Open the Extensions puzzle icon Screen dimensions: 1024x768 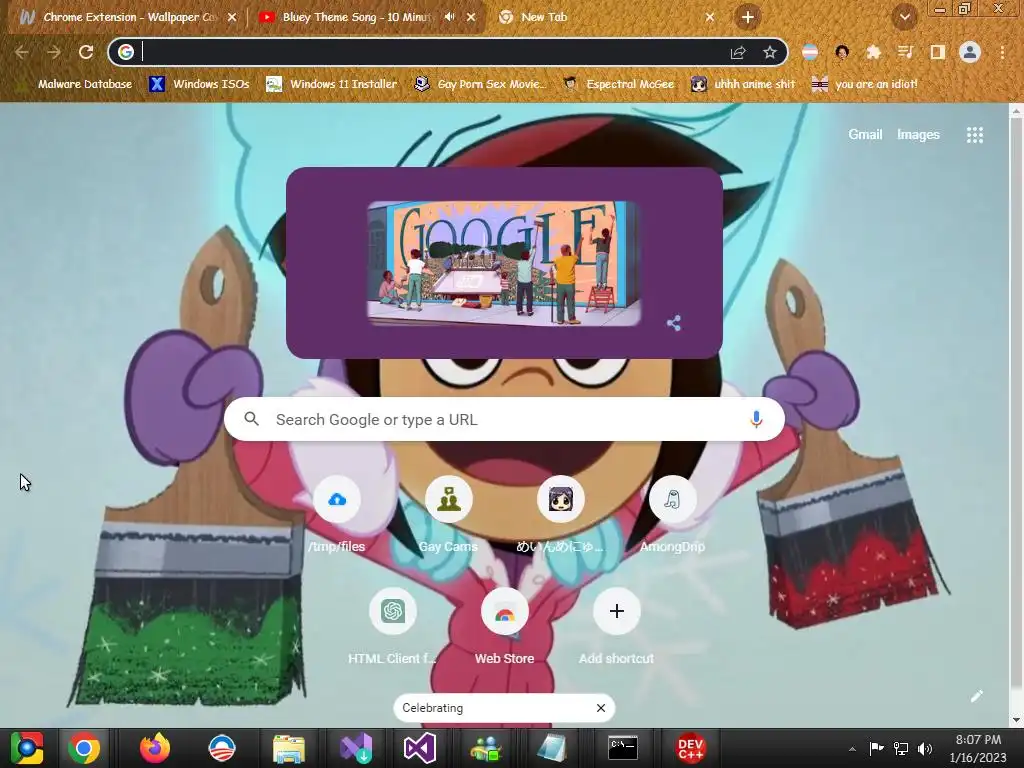[x=874, y=52]
